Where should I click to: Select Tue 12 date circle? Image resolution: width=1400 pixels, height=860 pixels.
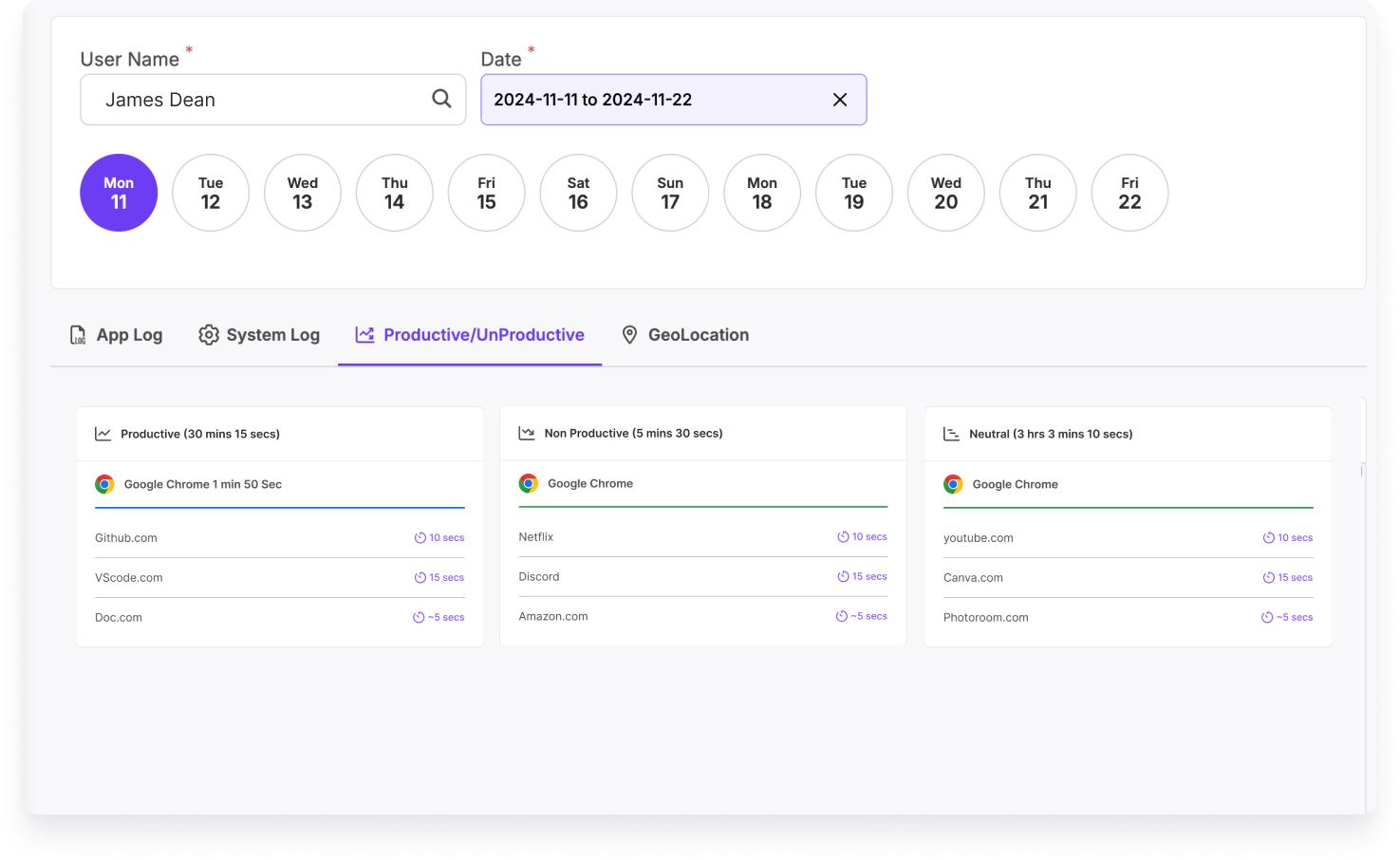click(x=211, y=193)
